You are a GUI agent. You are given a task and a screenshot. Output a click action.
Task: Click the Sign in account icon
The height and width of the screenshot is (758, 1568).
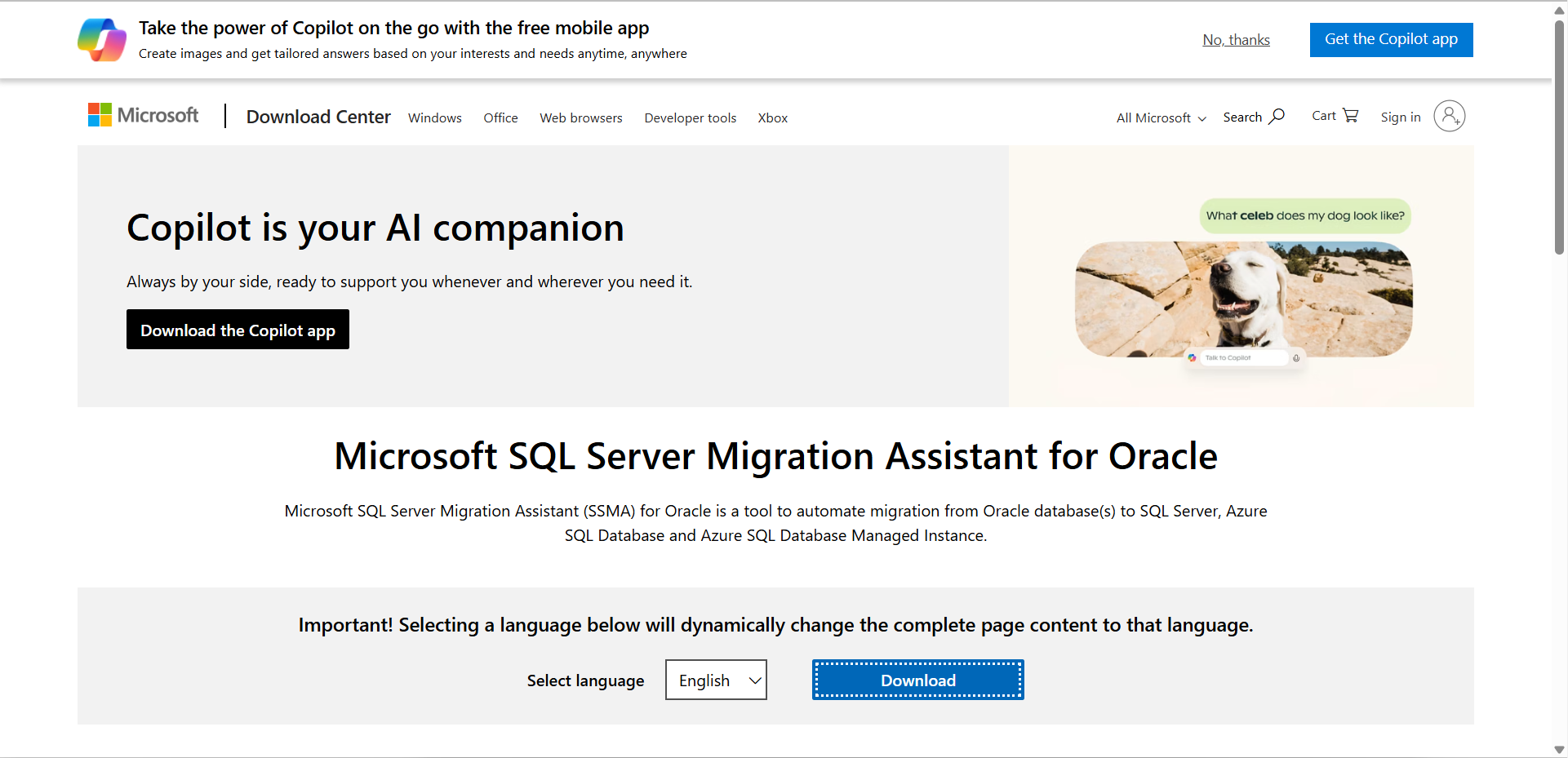coord(1450,117)
